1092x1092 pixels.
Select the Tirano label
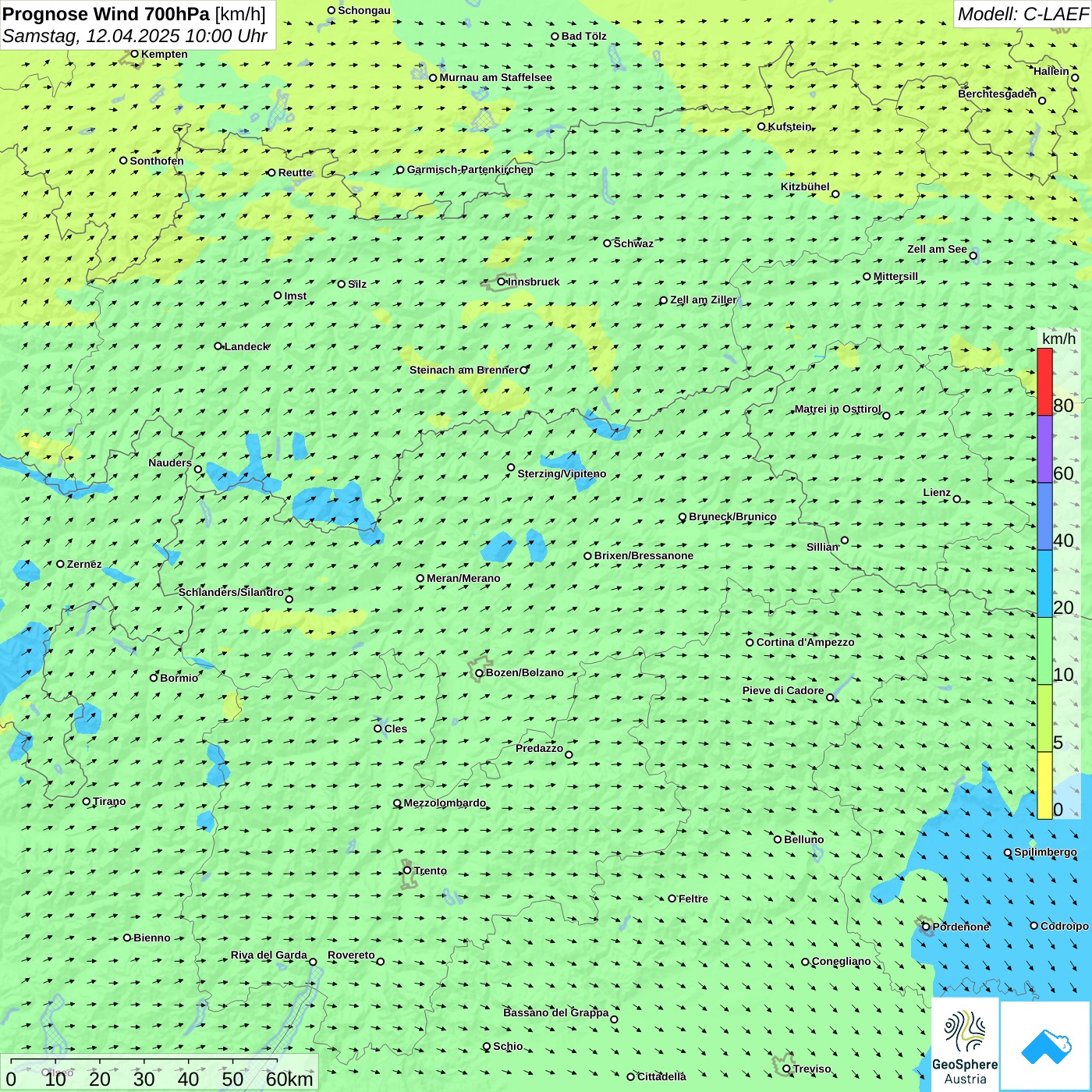pyautogui.click(x=109, y=801)
